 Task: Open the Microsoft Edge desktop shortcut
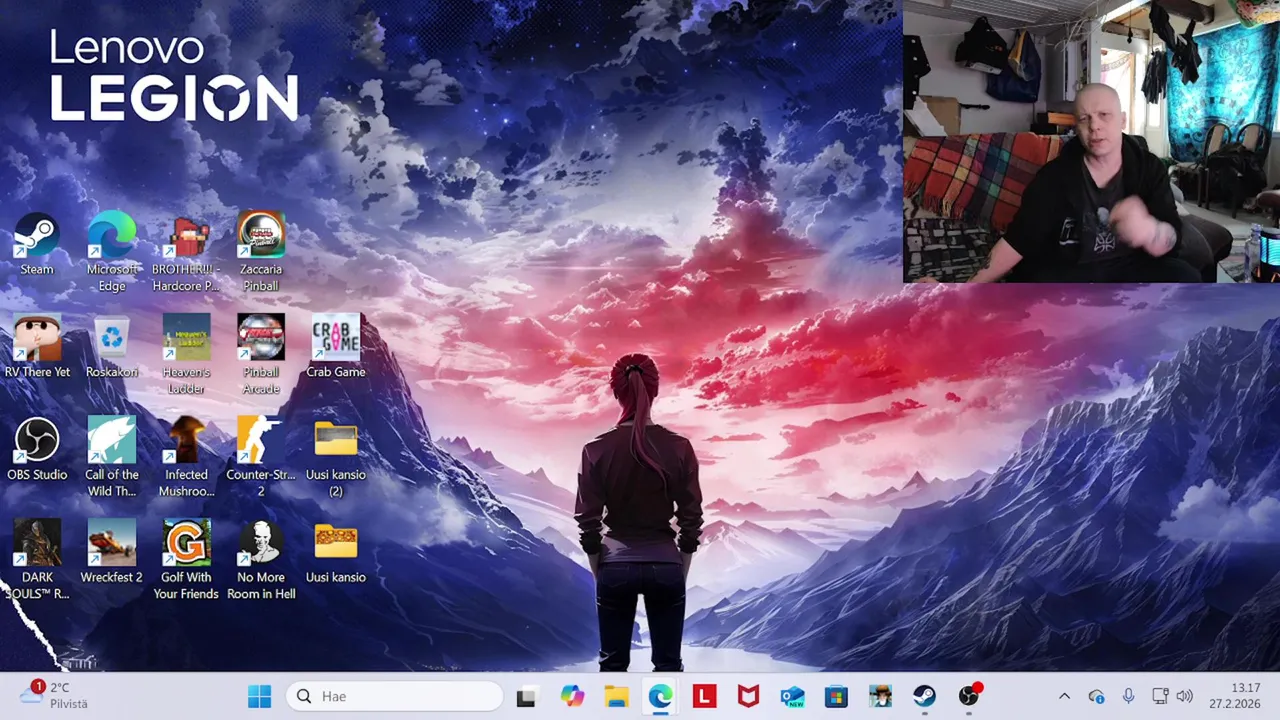[112, 252]
